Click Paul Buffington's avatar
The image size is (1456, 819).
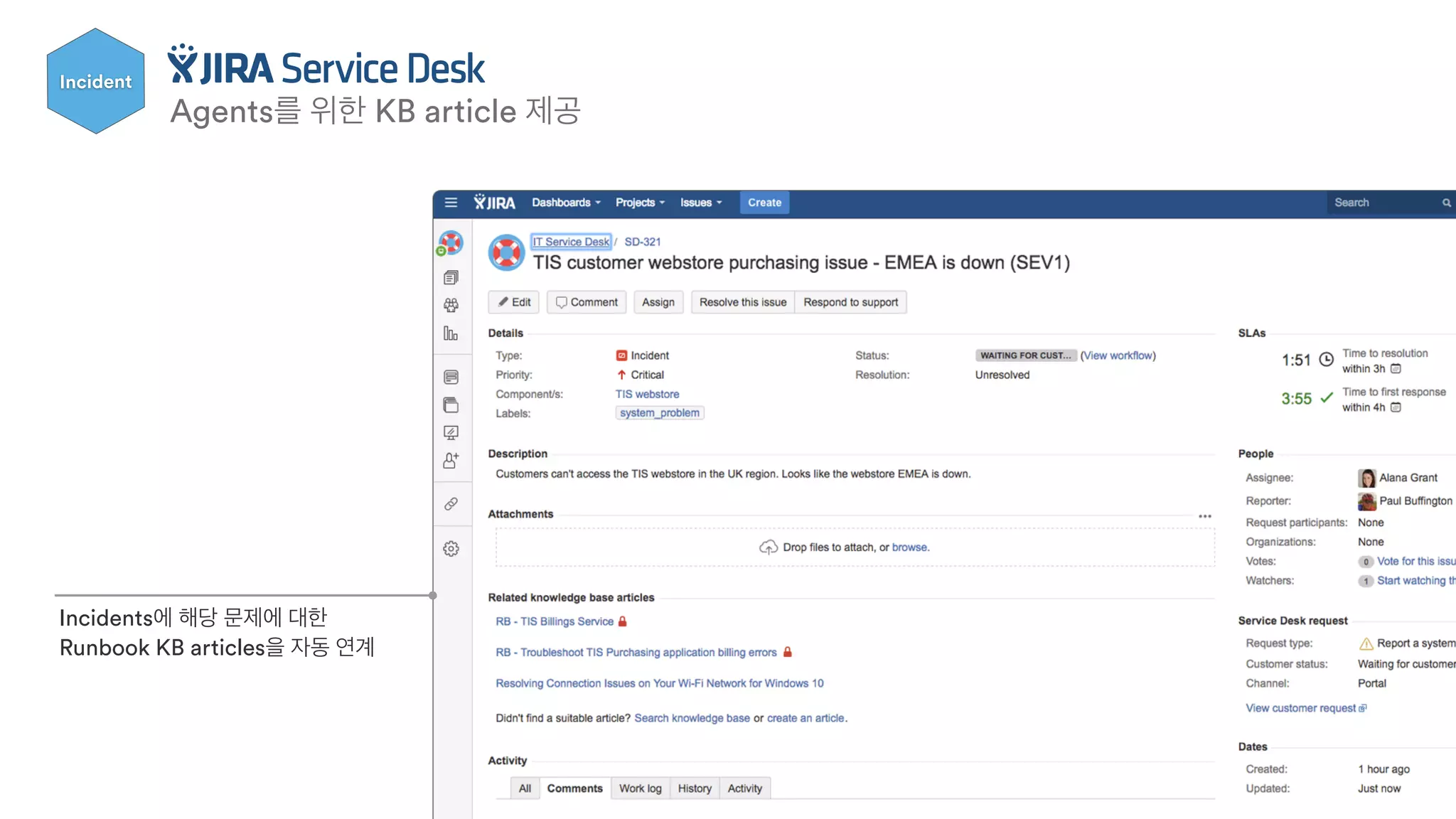(x=1366, y=501)
